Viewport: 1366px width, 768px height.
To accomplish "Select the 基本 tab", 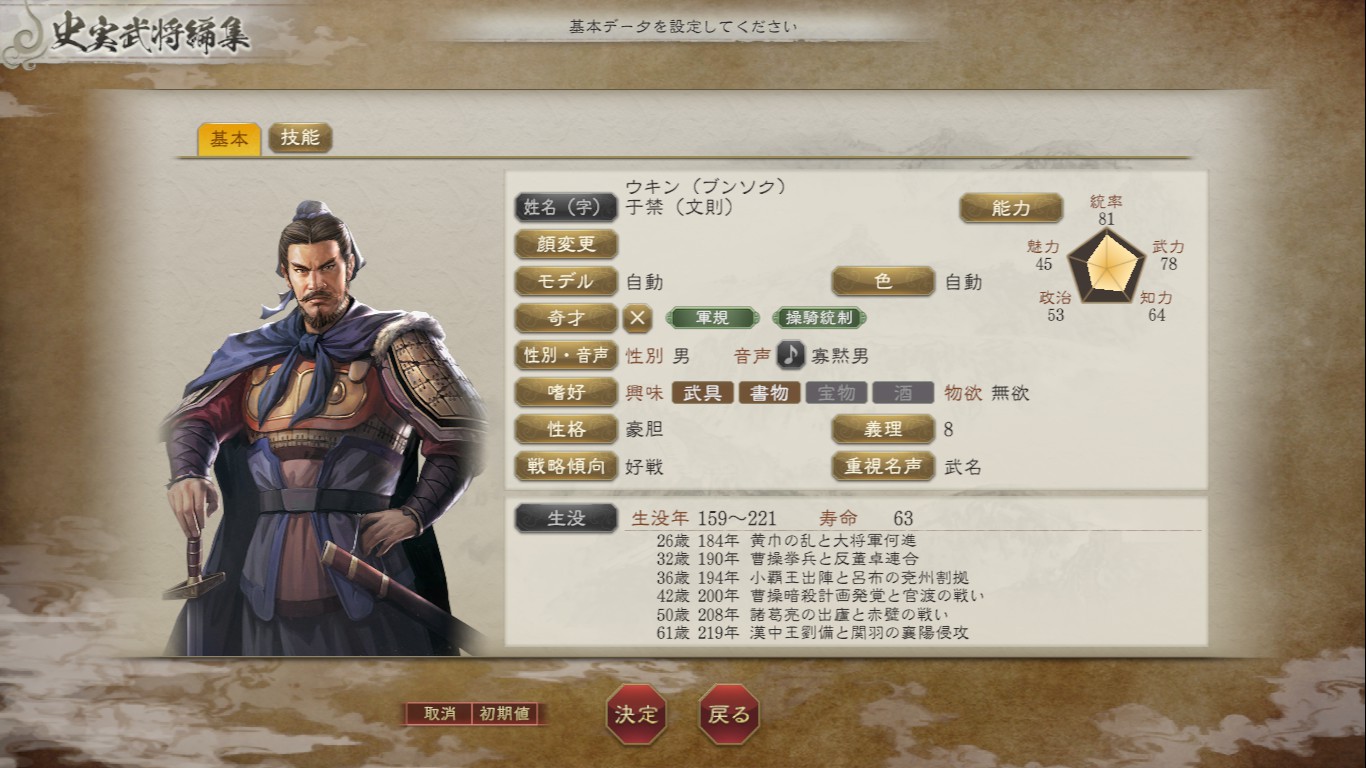I will [x=229, y=139].
